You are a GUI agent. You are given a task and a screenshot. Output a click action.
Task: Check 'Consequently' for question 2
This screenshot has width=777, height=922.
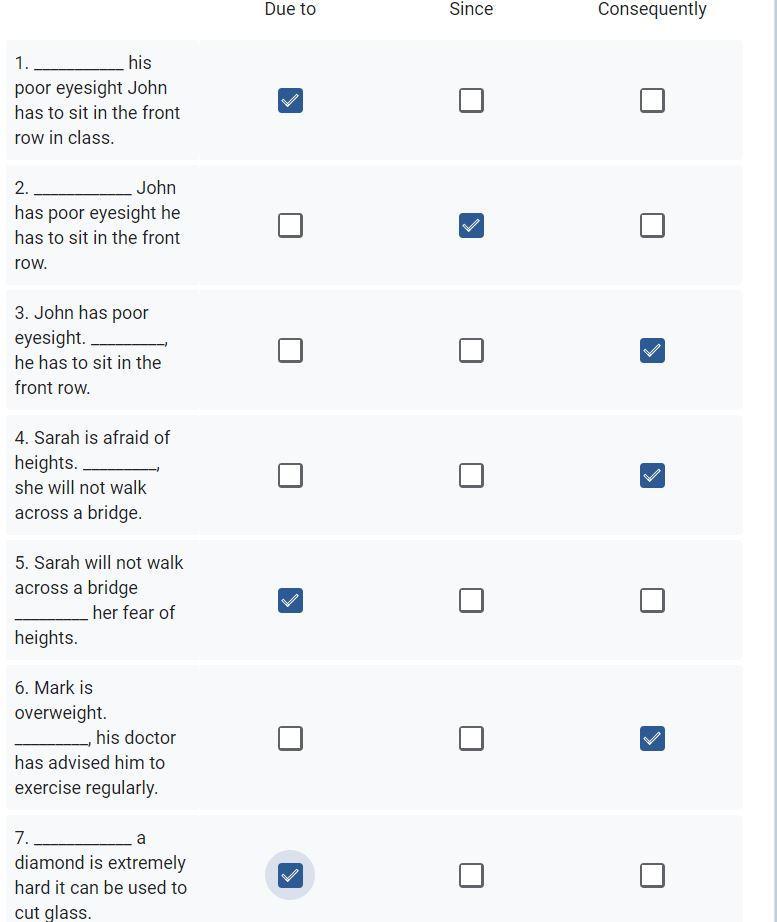point(652,225)
